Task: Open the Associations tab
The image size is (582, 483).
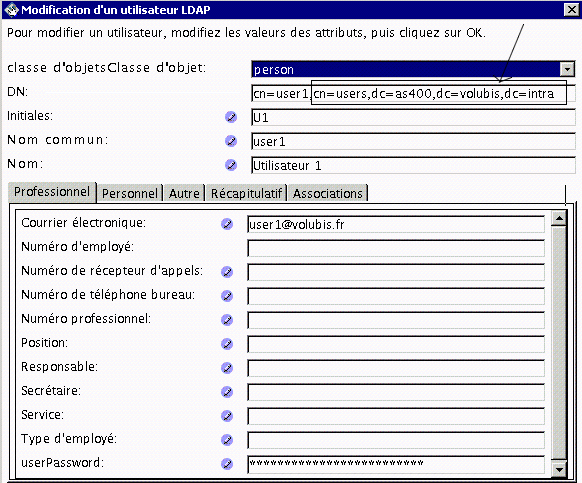Action: pos(328,193)
